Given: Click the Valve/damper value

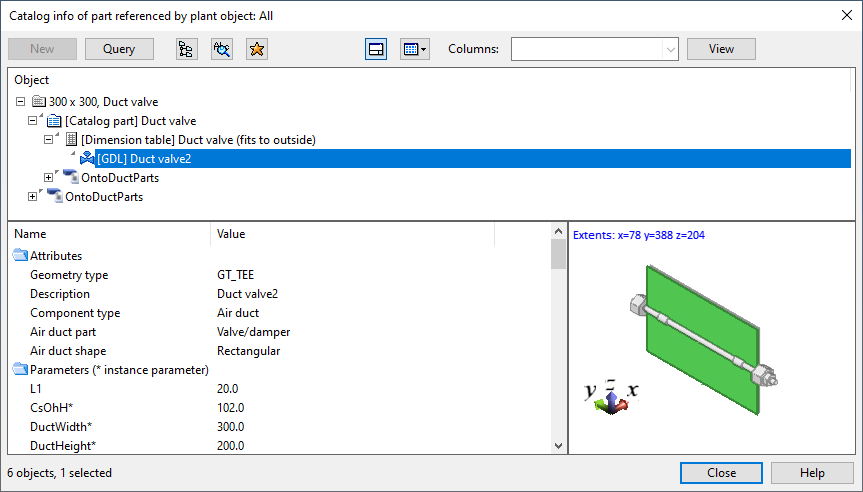Looking at the screenshot, I should point(253,332).
